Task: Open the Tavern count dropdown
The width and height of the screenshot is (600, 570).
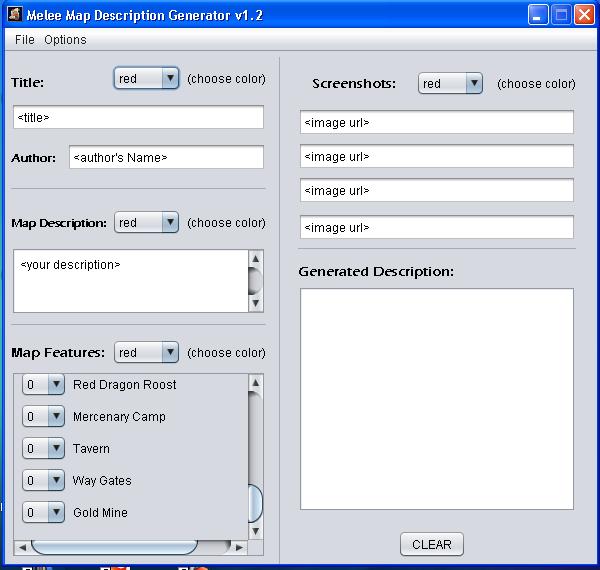Action: [43, 448]
